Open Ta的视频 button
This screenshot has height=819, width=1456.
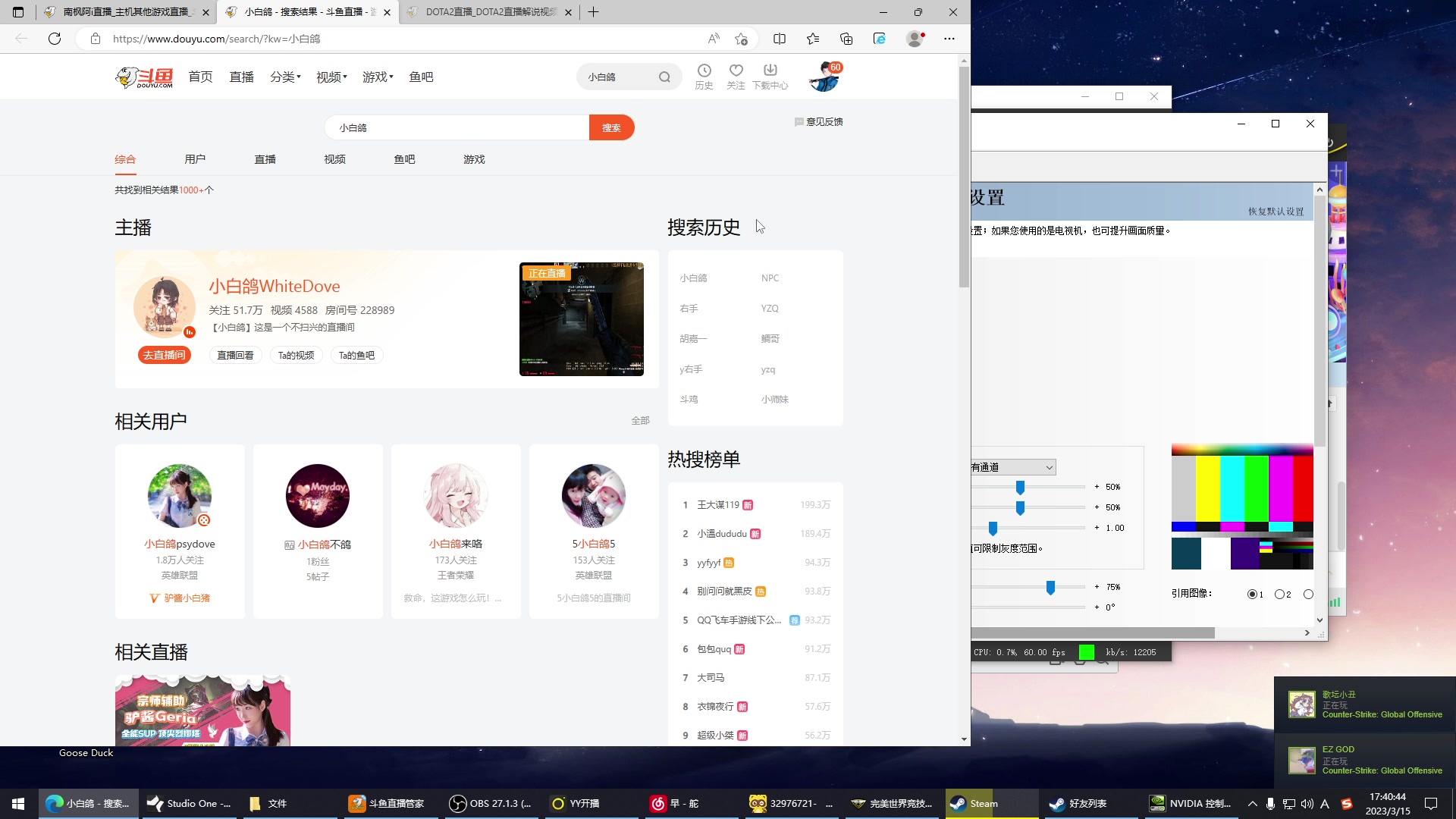click(296, 355)
